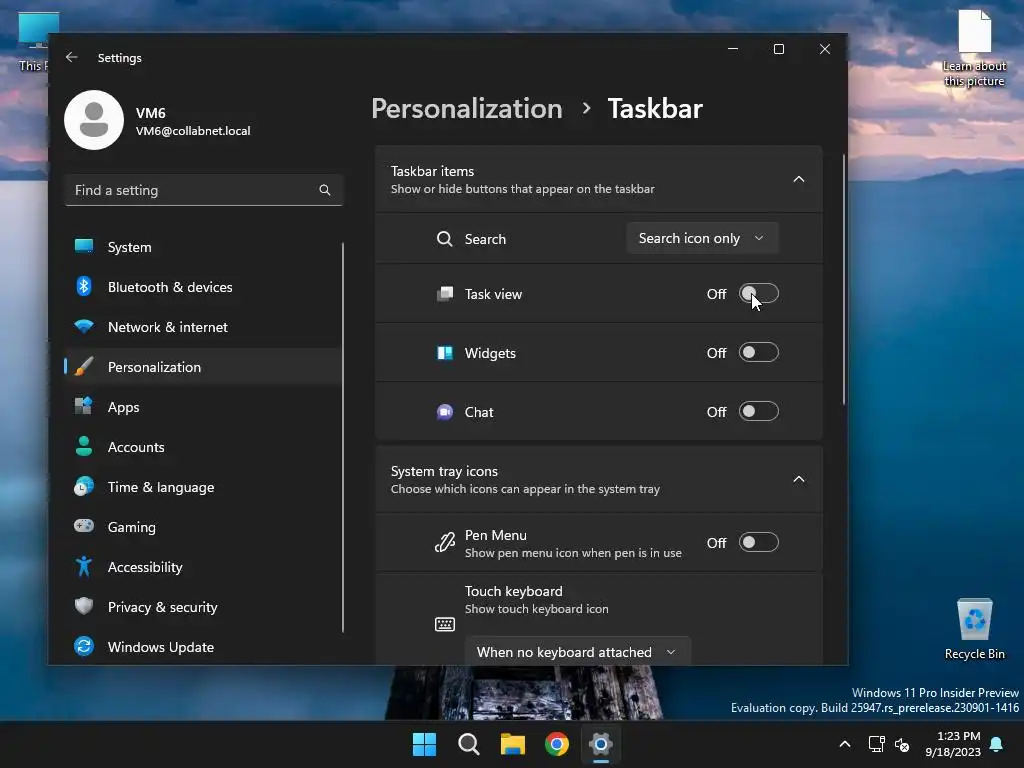The width and height of the screenshot is (1024, 768).
Task: Click the Settings gear icon on taskbar
Action: tap(601, 744)
